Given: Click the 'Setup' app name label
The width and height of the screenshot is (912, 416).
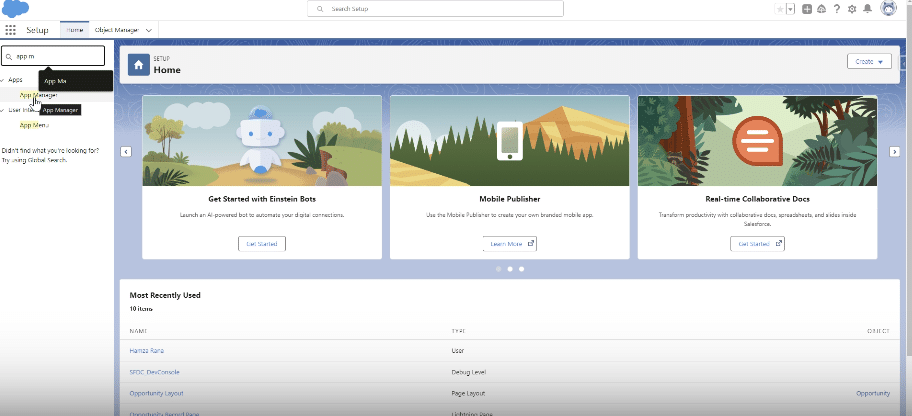Looking at the screenshot, I should coord(37,30).
